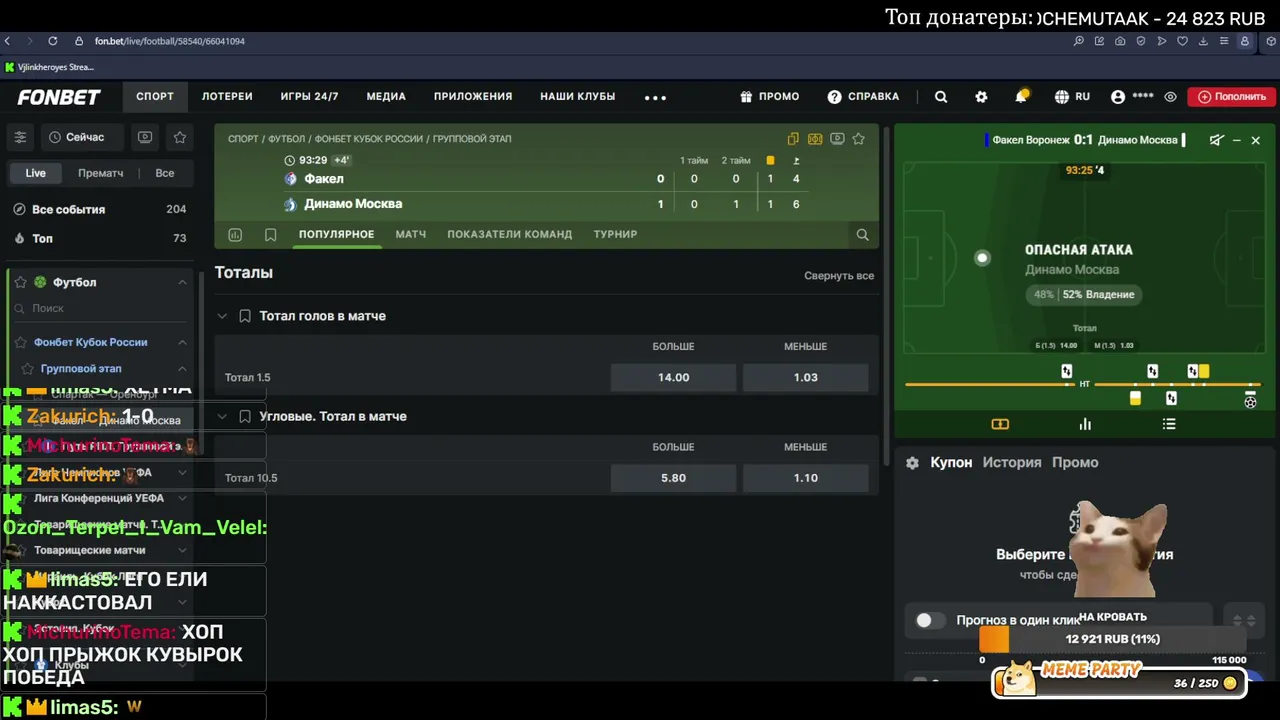This screenshot has height=720, width=1280.
Task: Toggle balance visibility eye icon
Action: point(1170,97)
